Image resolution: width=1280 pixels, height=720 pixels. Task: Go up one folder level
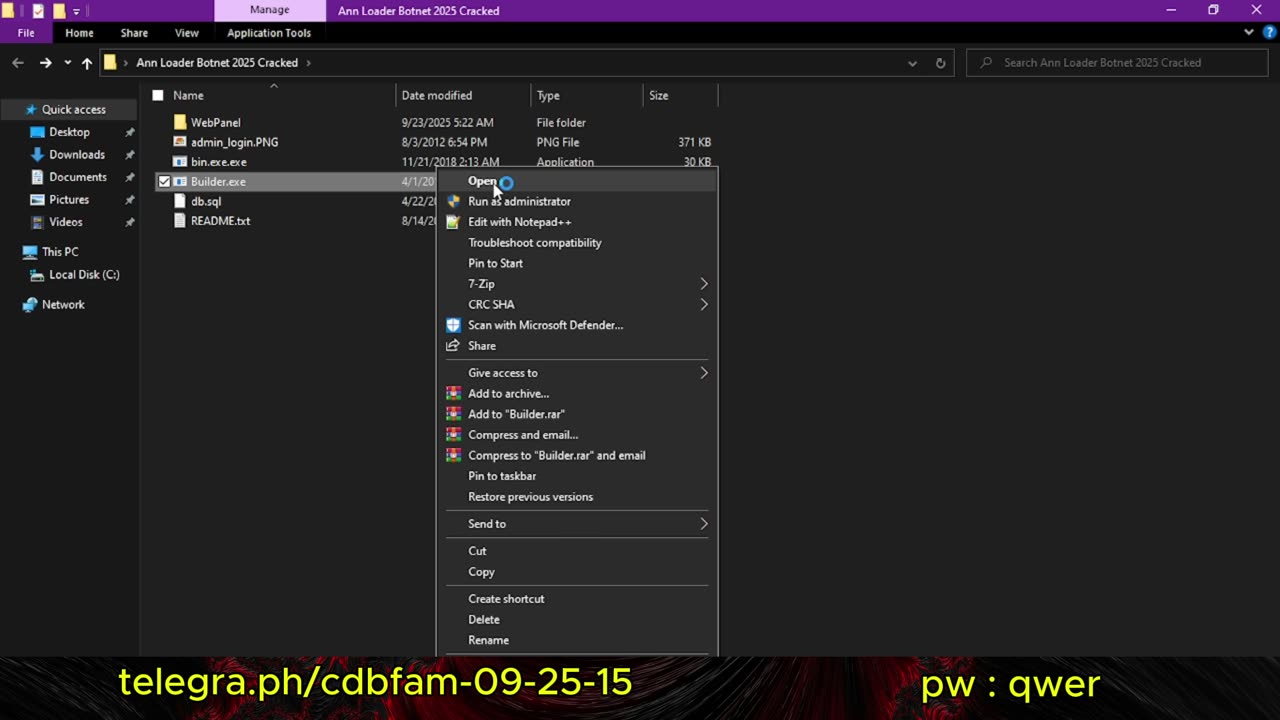(x=87, y=63)
